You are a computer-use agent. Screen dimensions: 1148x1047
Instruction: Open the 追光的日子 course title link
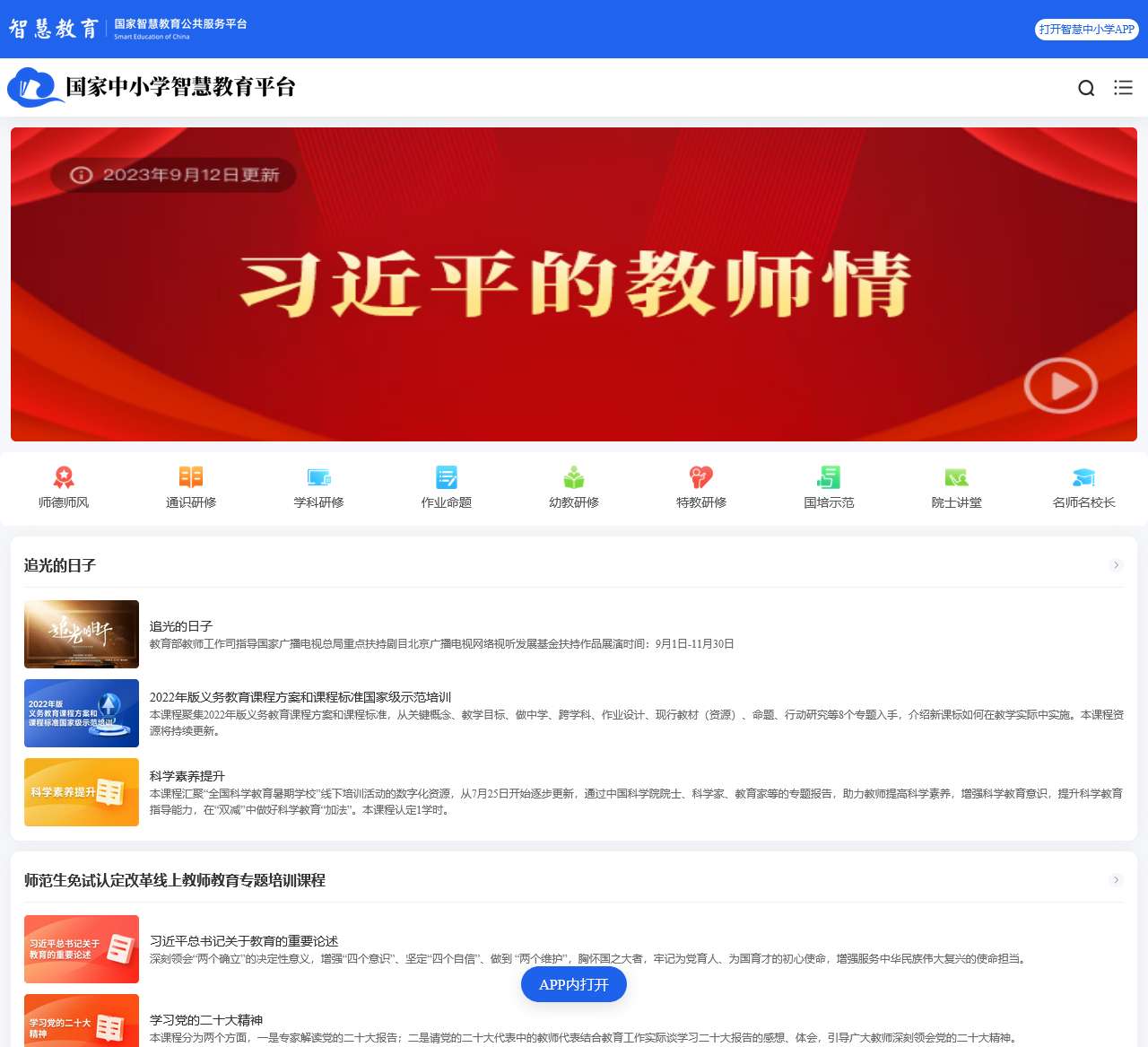click(181, 626)
